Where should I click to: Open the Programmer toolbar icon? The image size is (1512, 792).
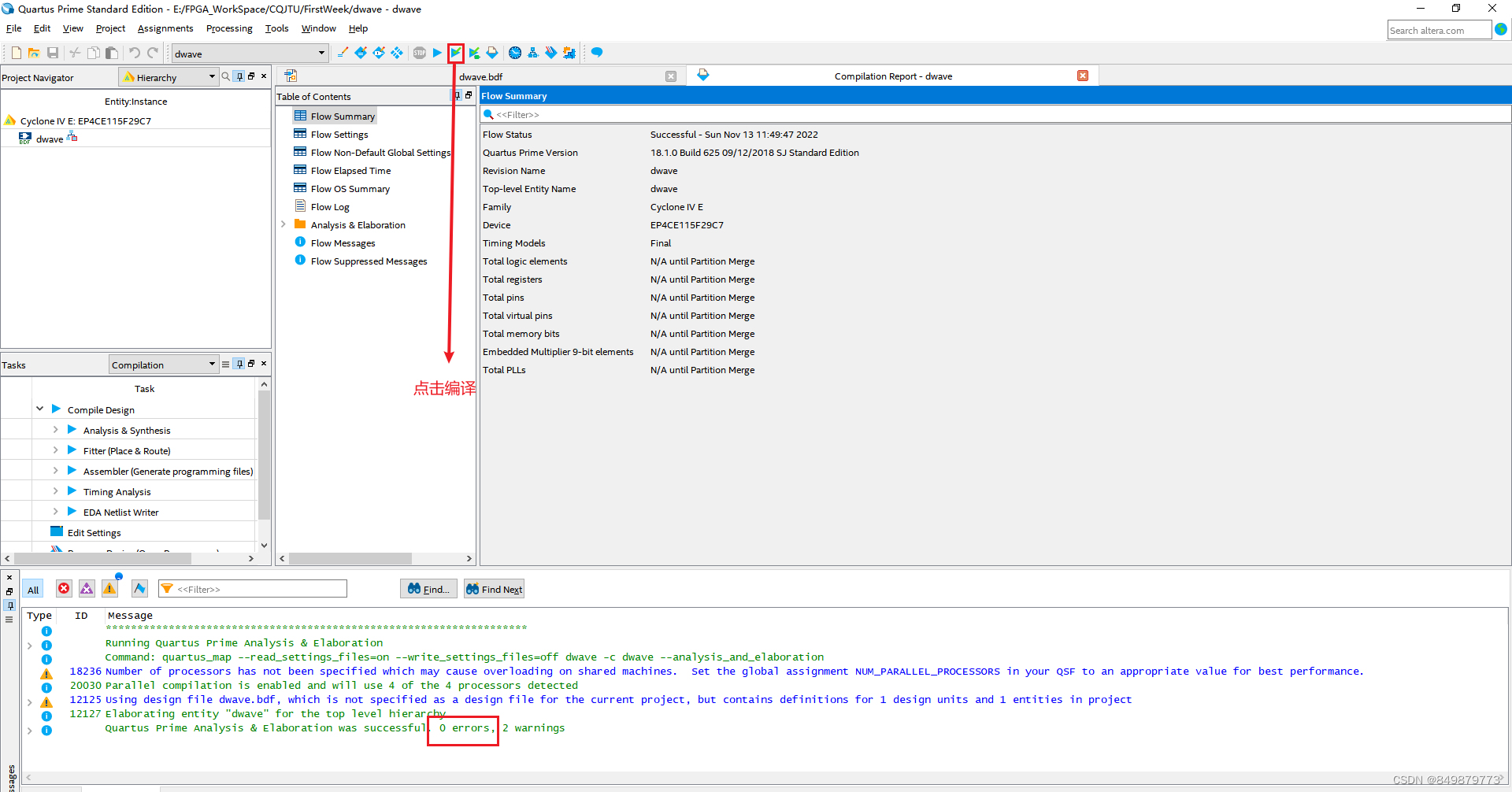550,53
